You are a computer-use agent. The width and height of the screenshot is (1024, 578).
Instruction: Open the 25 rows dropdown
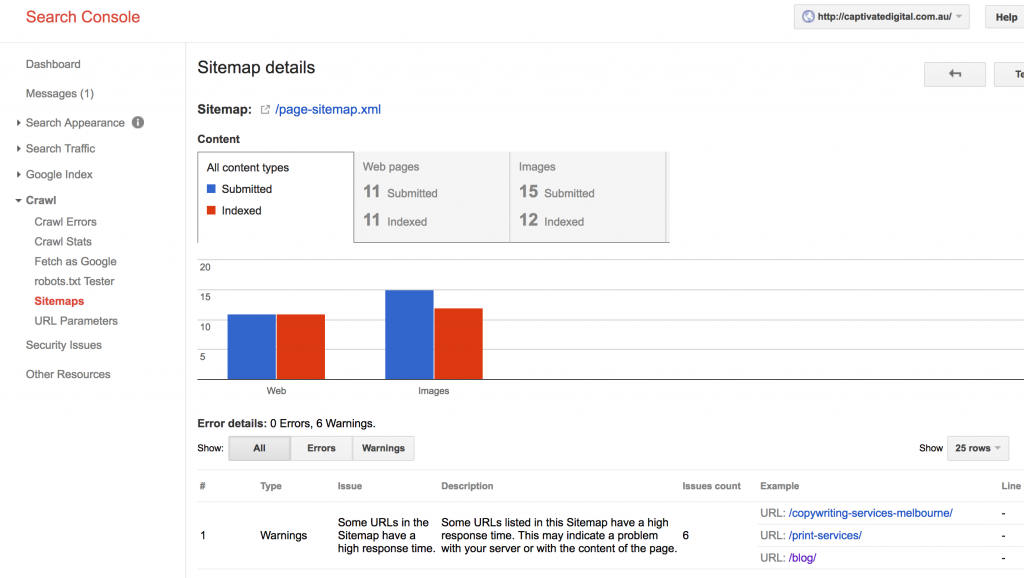tap(978, 448)
